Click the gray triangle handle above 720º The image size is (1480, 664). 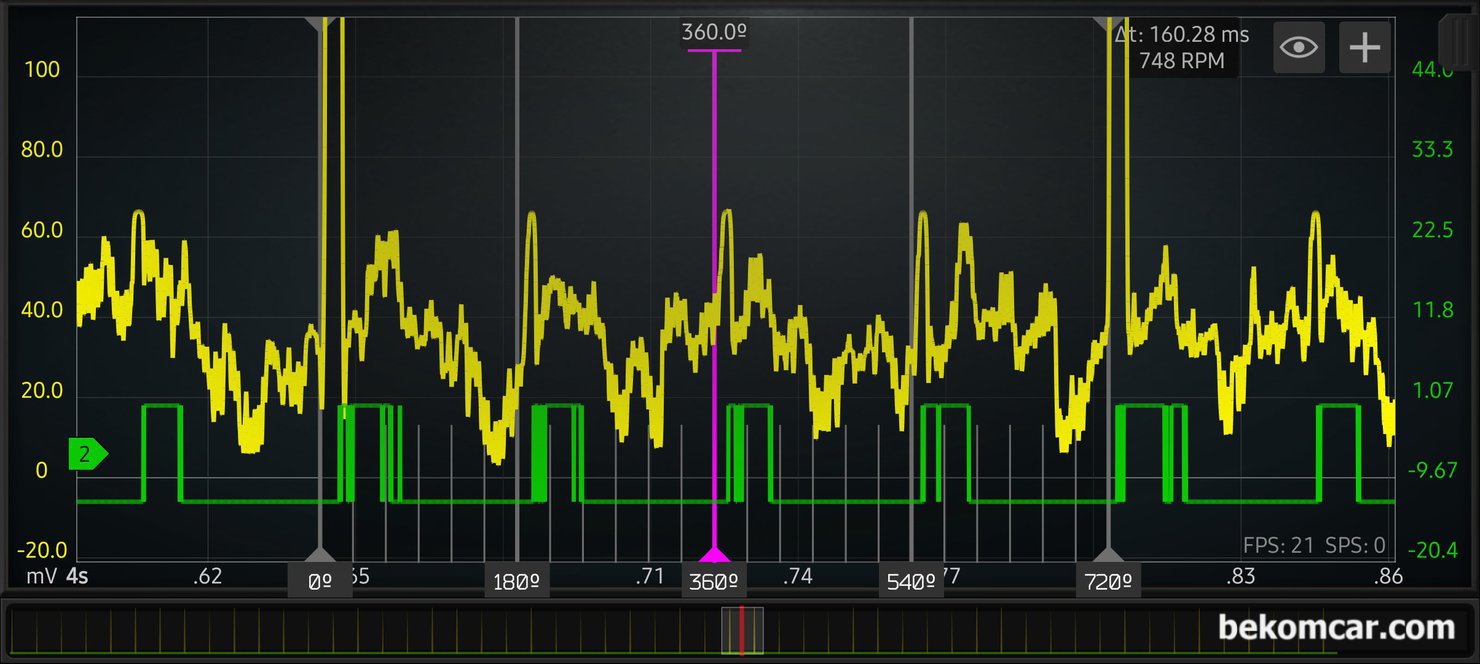(1108, 554)
